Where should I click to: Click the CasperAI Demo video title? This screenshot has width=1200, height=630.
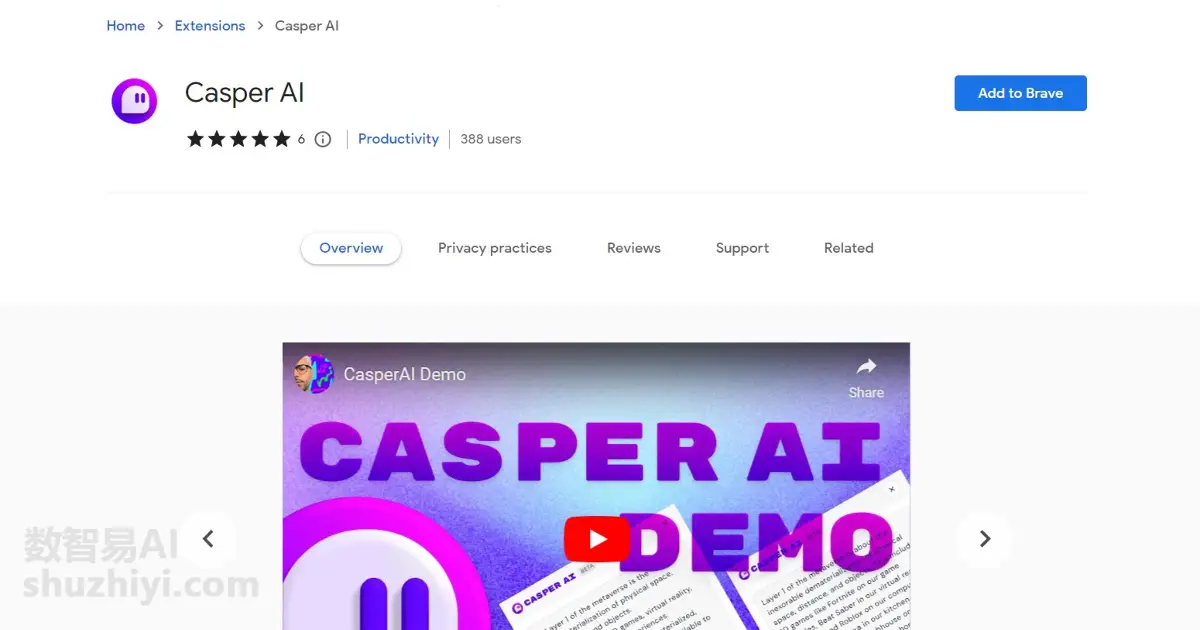pyautogui.click(x=405, y=374)
